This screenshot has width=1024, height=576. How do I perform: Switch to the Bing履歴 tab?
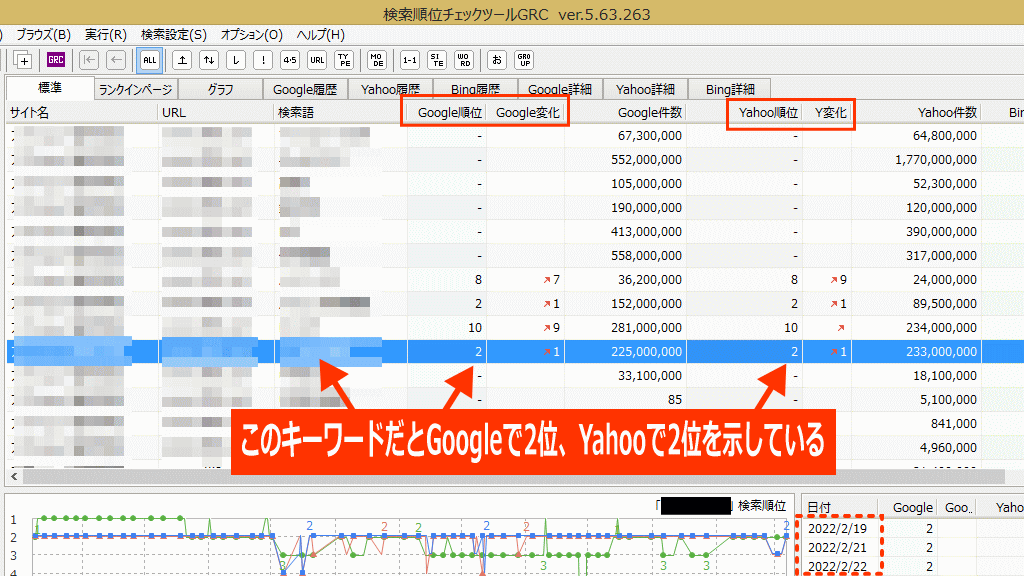coord(475,89)
